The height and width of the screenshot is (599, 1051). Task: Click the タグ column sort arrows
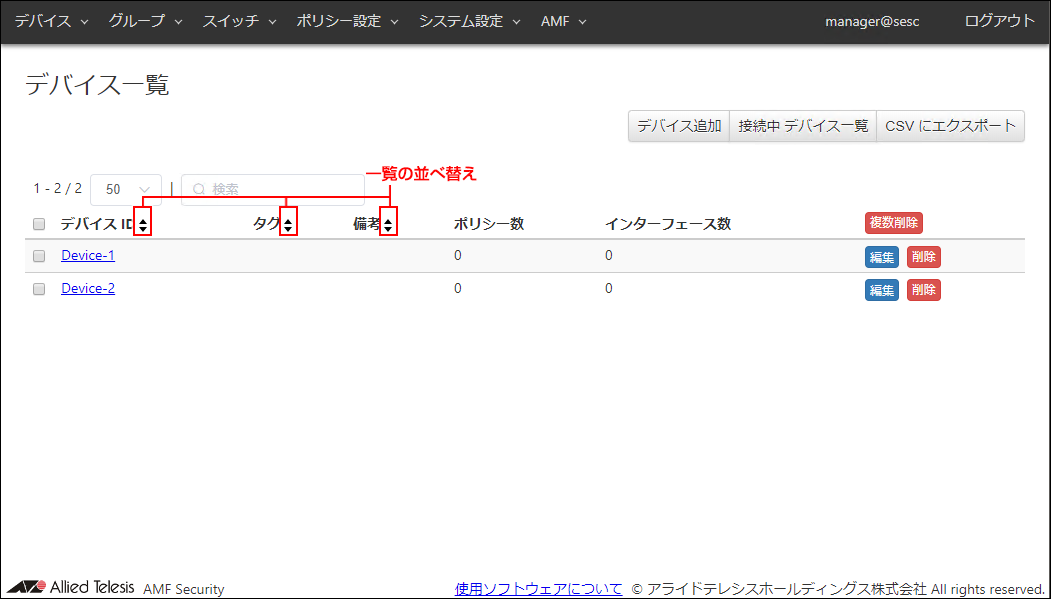(288, 225)
